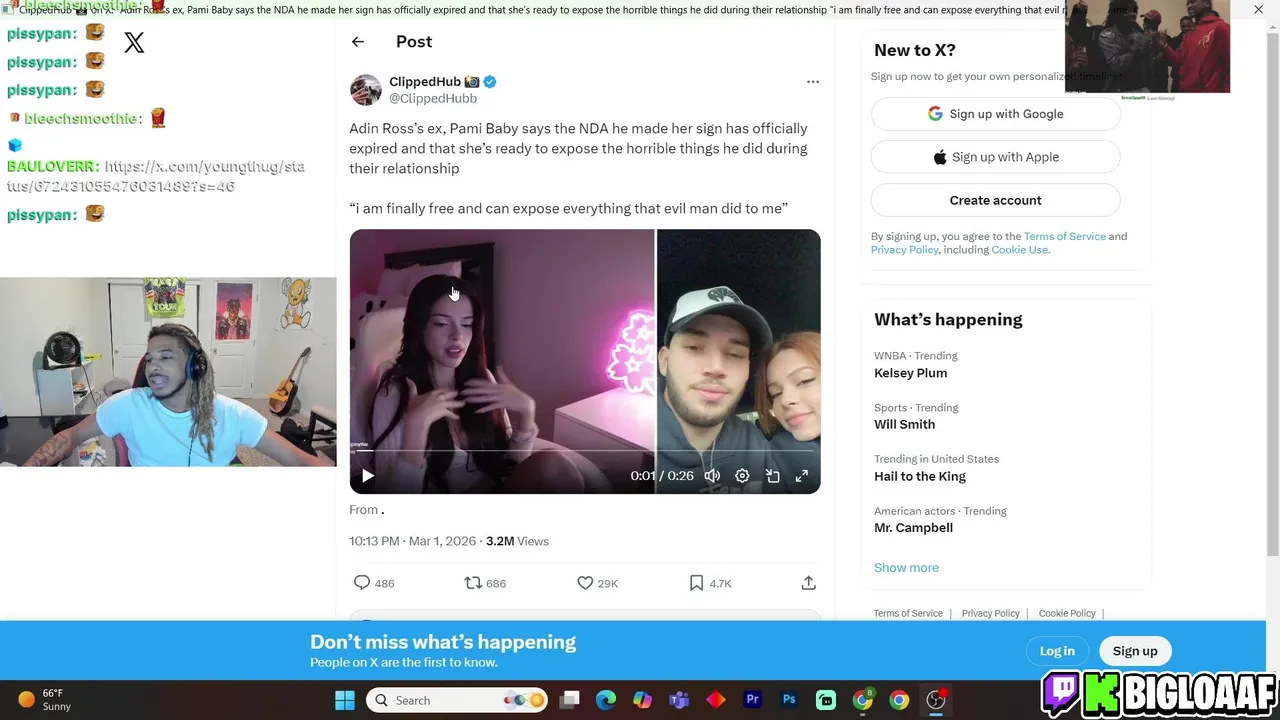
Task: Seek on the video progress bar
Action: click(x=585, y=451)
